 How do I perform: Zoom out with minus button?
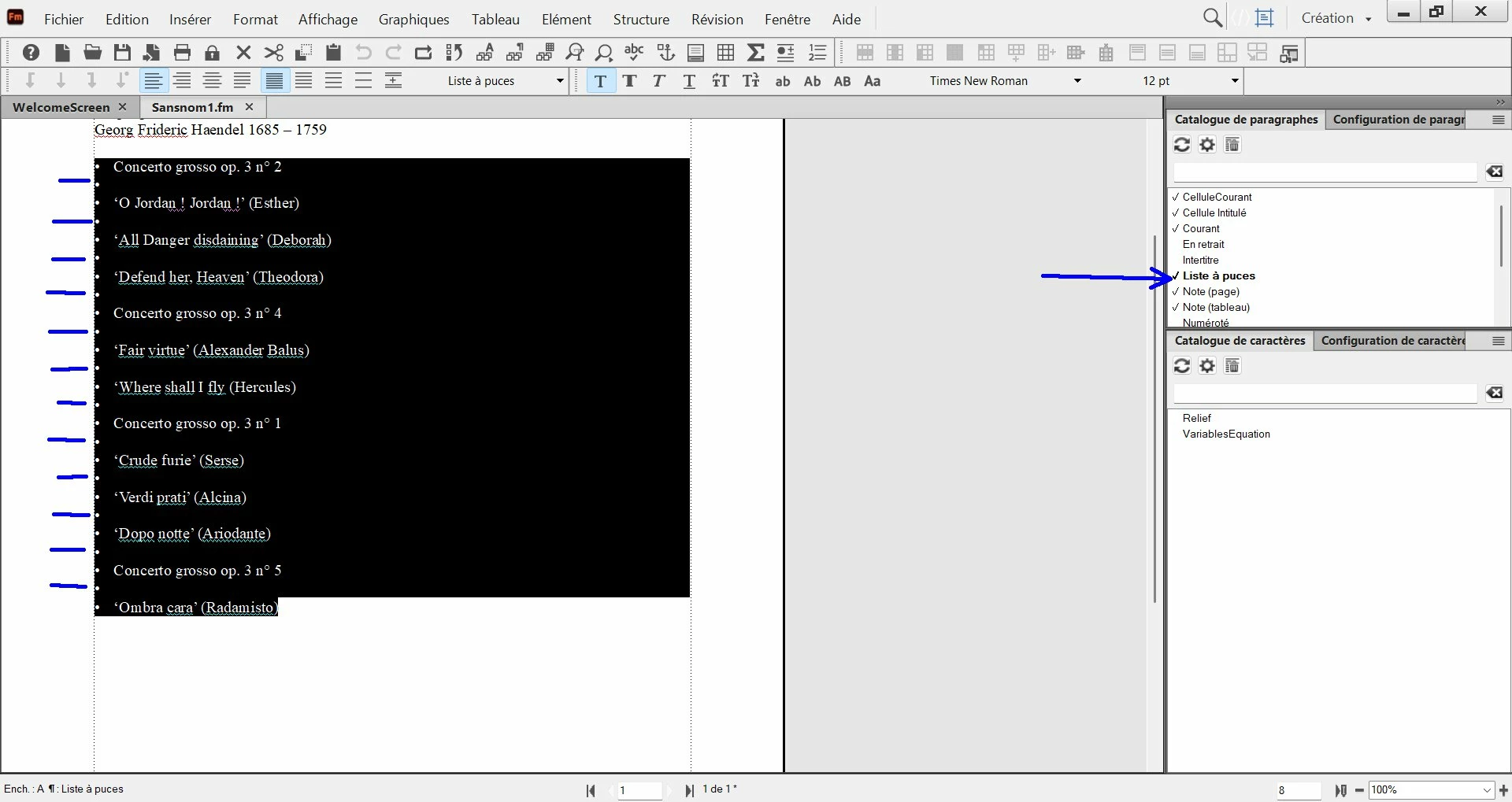point(1360,790)
